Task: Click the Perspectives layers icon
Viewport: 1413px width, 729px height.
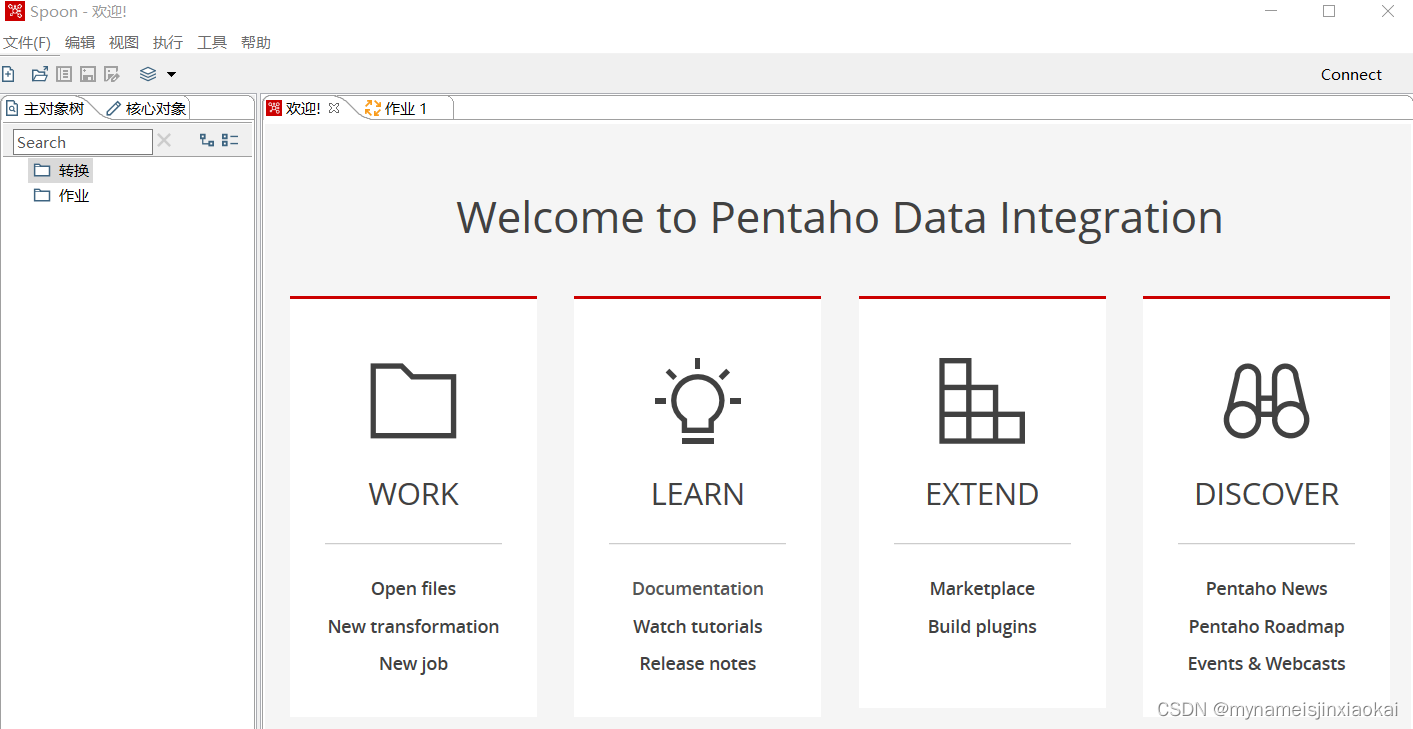Action: tap(148, 74)
